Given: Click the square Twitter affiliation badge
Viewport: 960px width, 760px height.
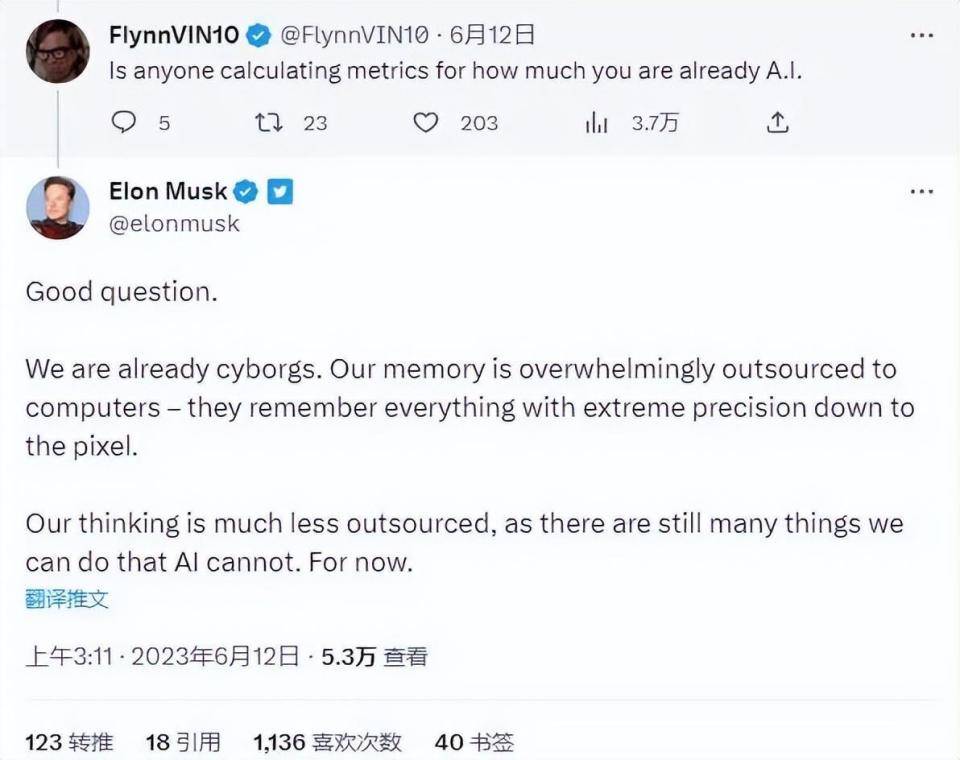Looking at the screenshot, I should coord(280,191).
